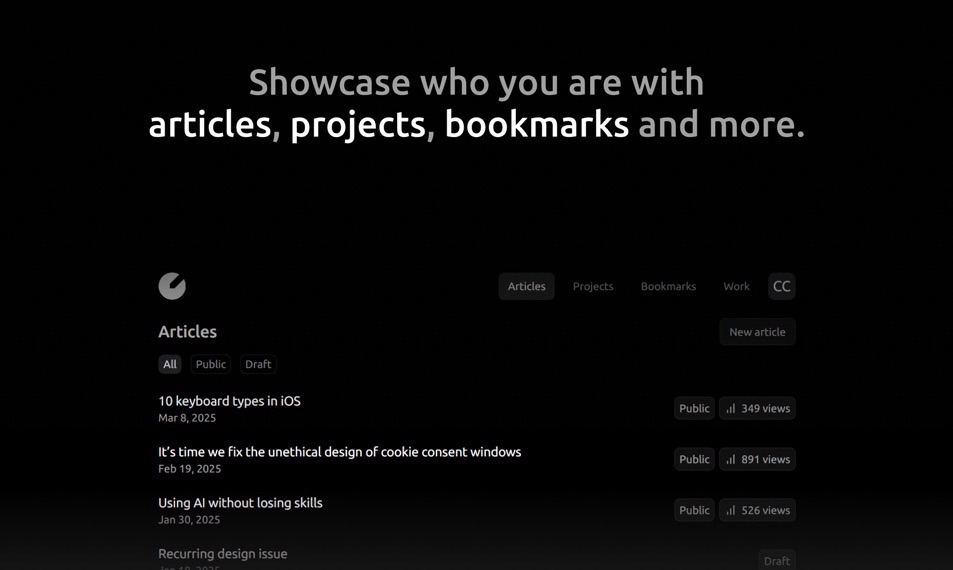Click Public badge for the iOS keyboard article
The height and width of the screenshot is (570, 953).
pos(694,408)
